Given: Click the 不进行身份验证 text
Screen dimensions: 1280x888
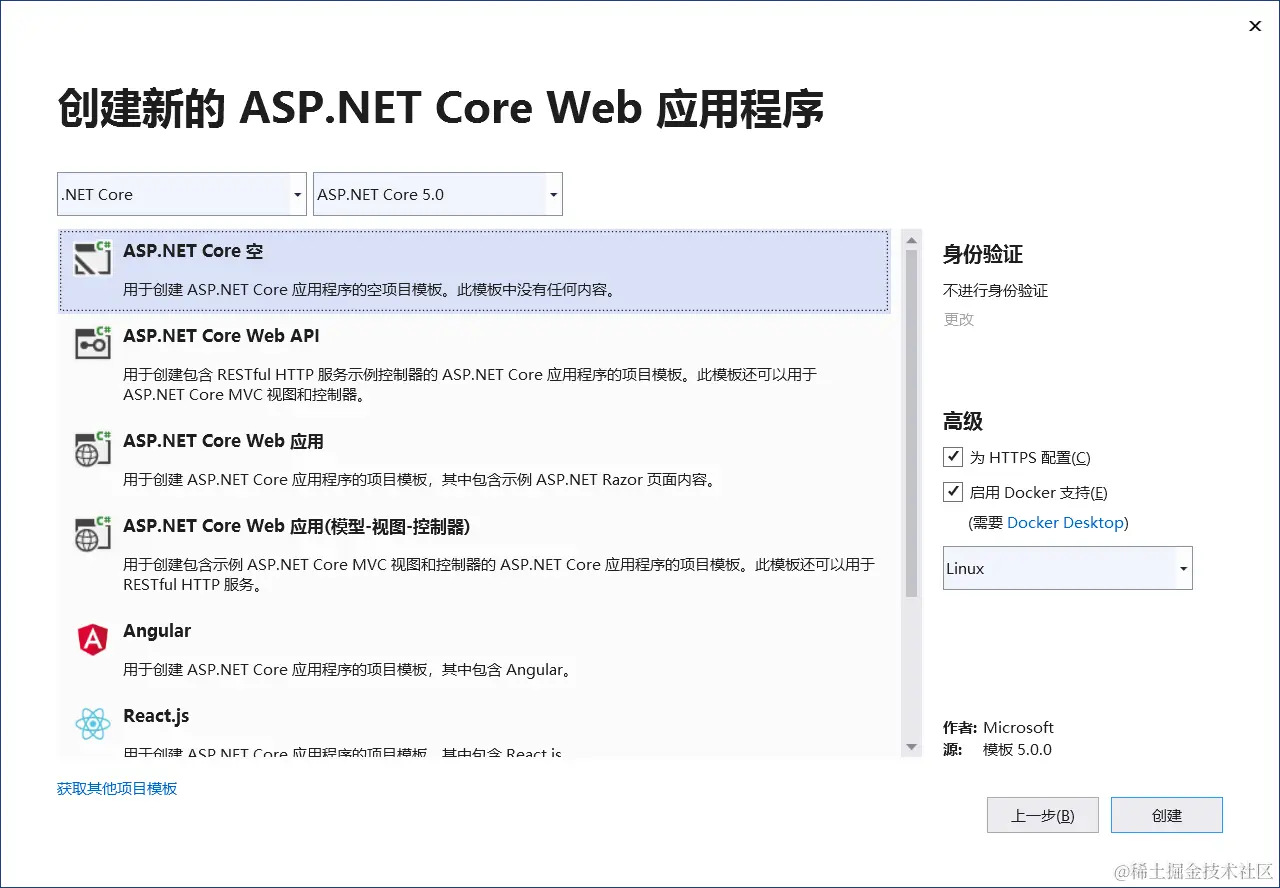Looking at the screenshot, I should click(996, 291).
